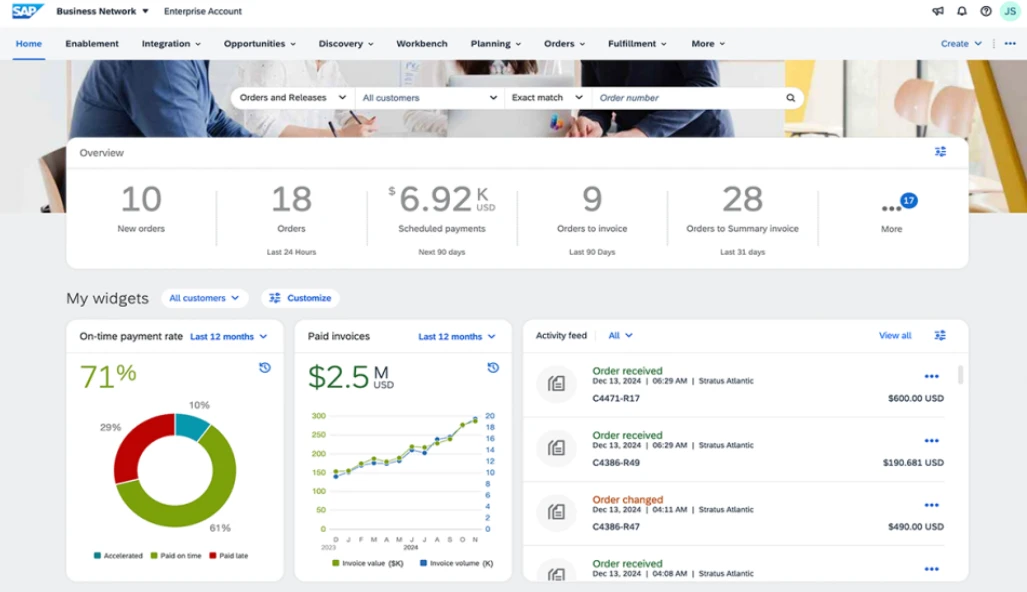The height and width of the screenshot is (592, 1027).
Task: Open the Activity feed All filter
Action: click(x=620, y=335)
